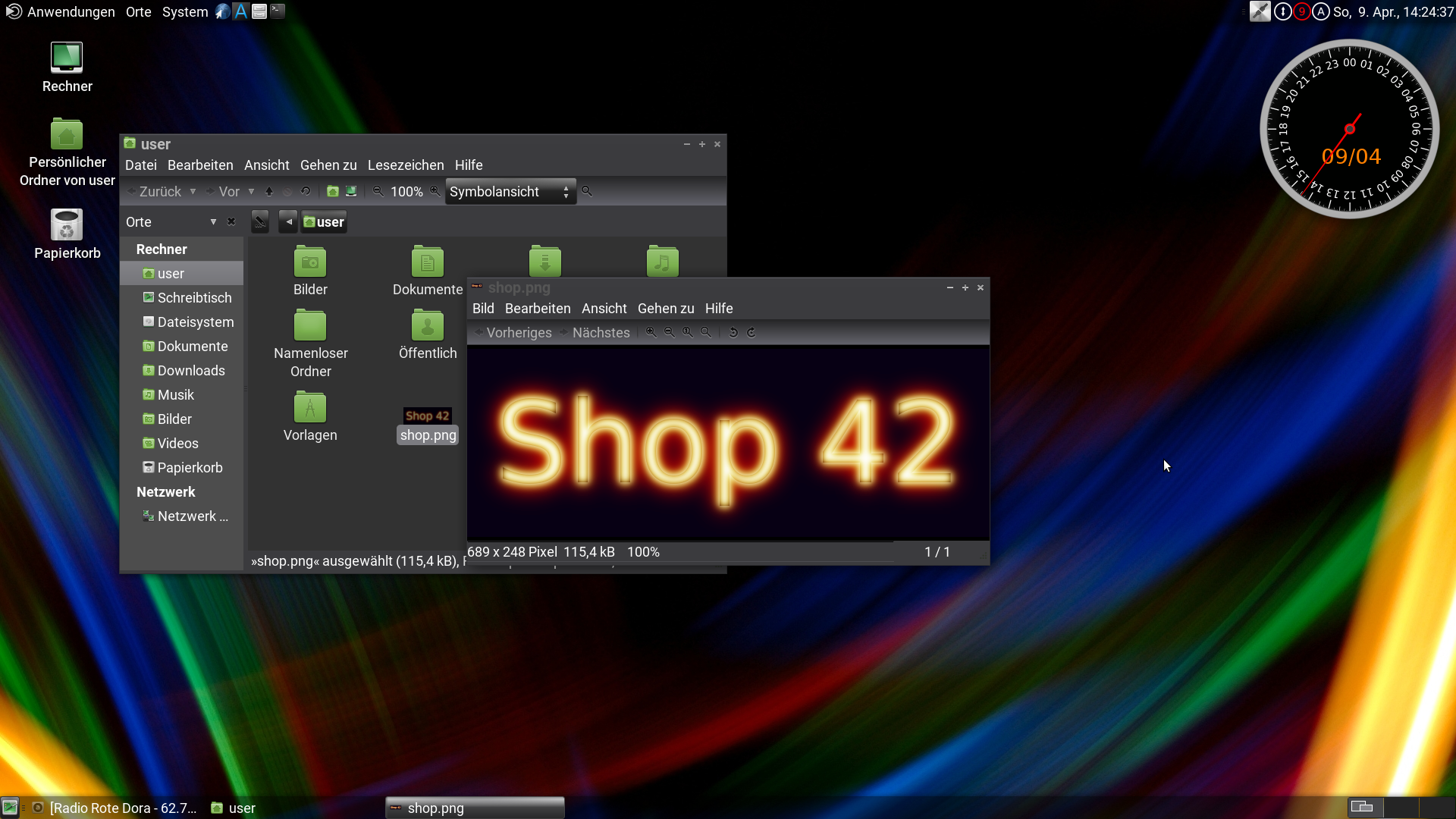
Task: Click the normal size (1:1) zoom icon
Action: click(x=688, y=332)
